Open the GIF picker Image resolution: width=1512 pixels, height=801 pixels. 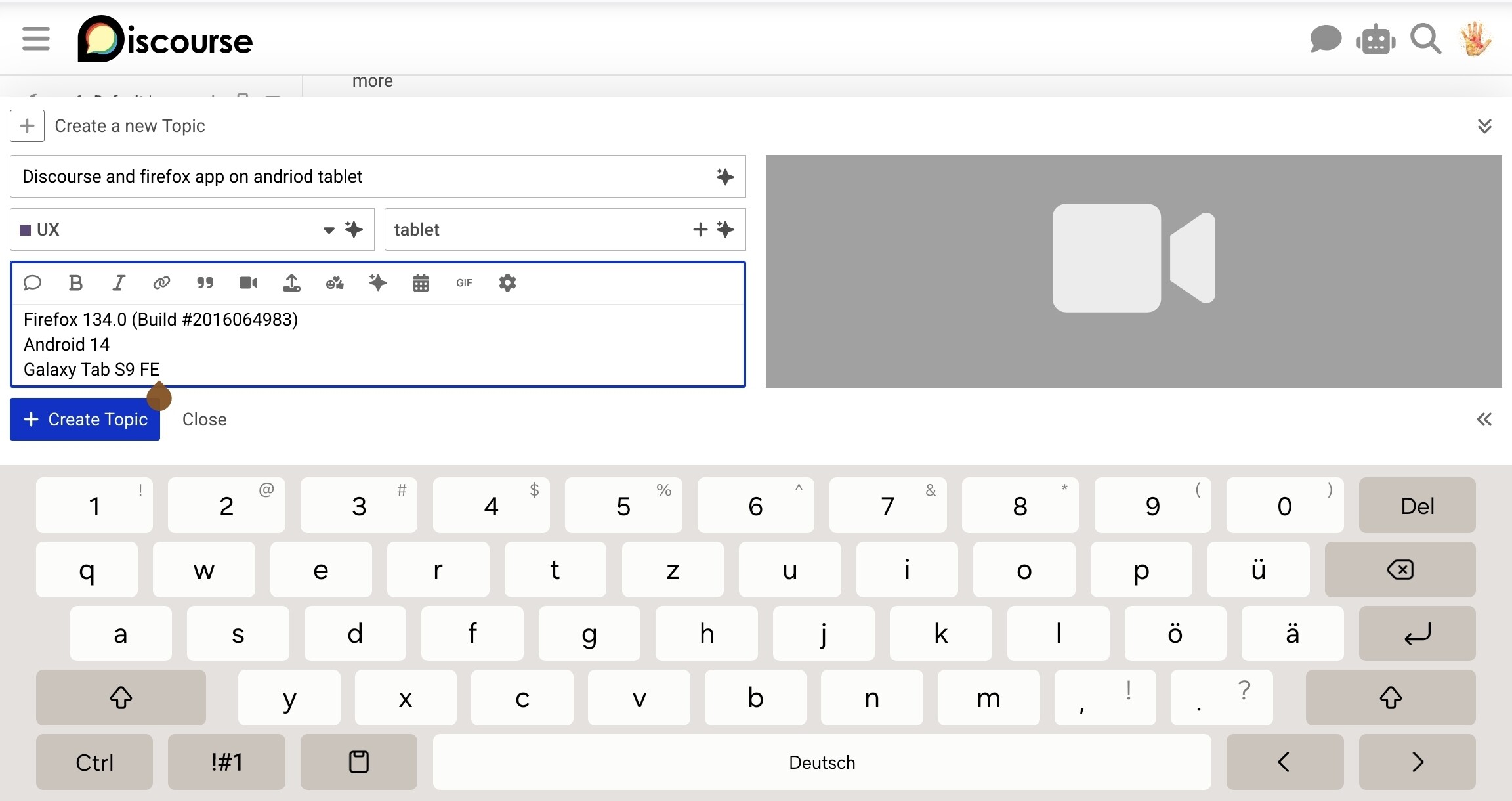pos(464,283)
